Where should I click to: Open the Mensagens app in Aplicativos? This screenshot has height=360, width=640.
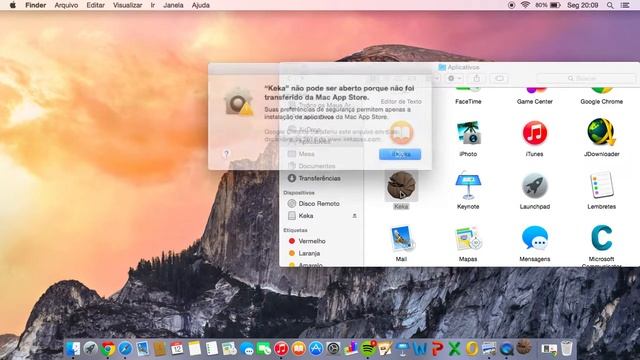point(535,238)
